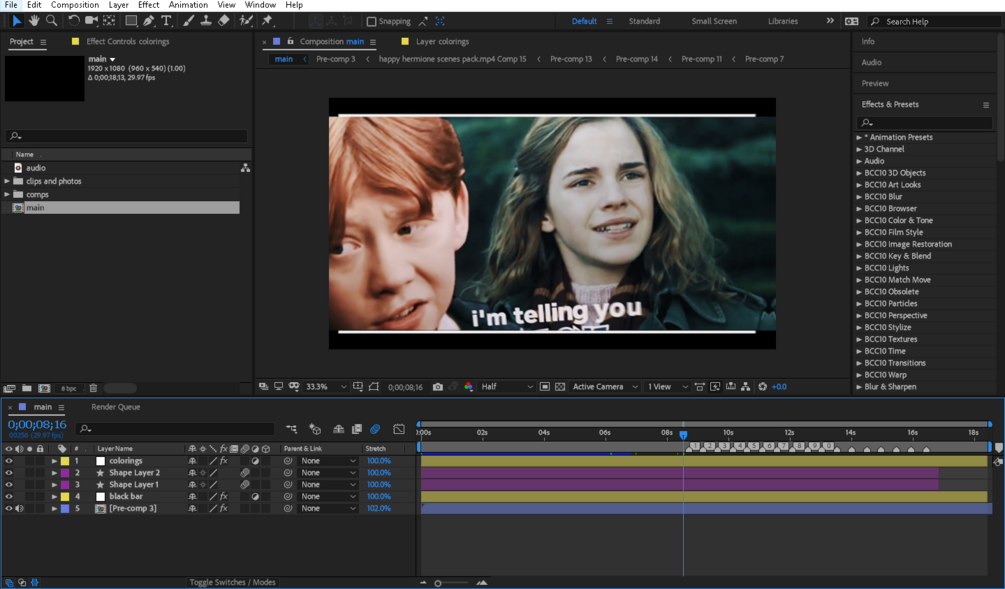This screenshot has height=589, width=1005.
Task: Open the Active Camera dropdown
Action: point(605,387)
